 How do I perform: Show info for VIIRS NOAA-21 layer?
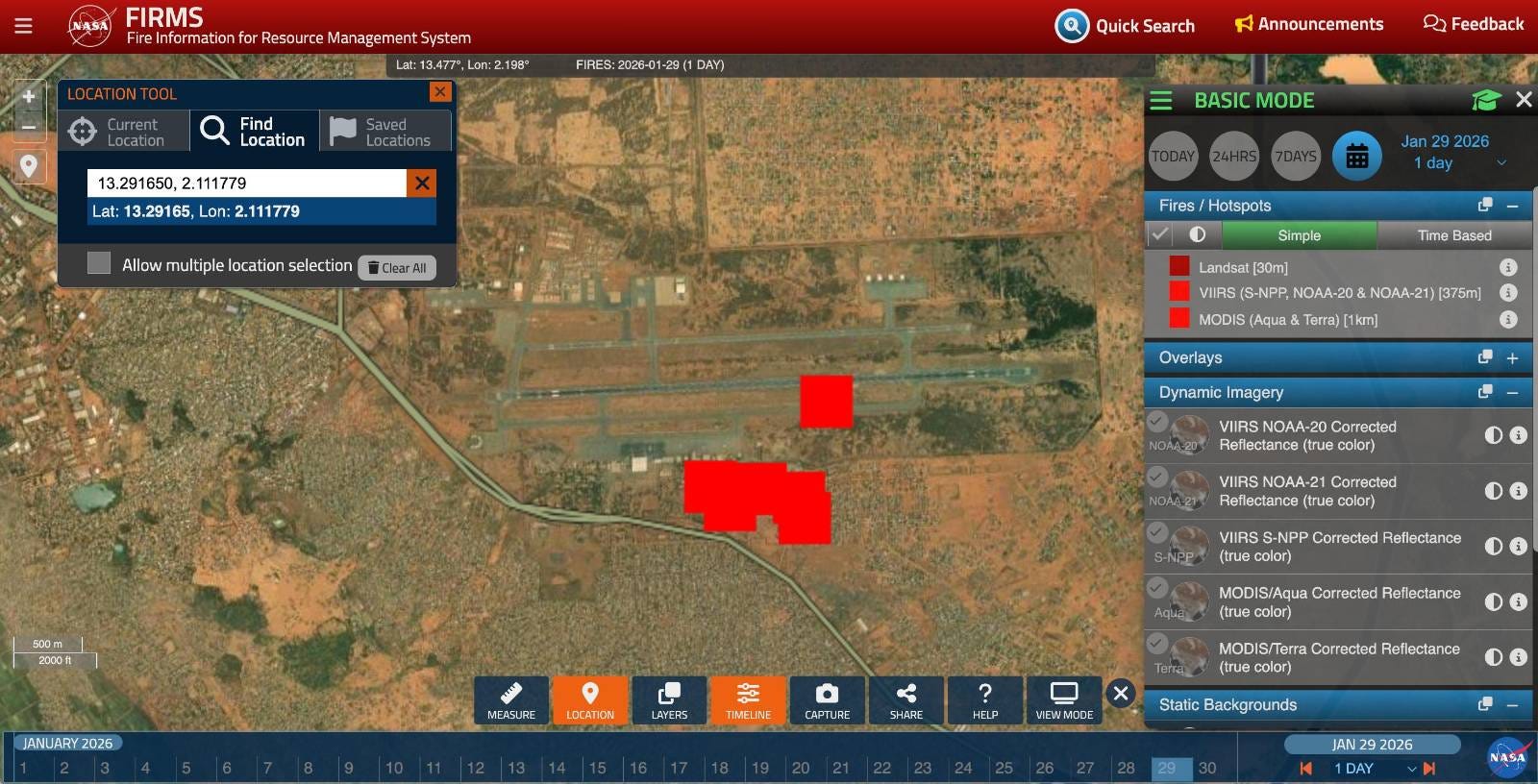(x=1519, y=491)
